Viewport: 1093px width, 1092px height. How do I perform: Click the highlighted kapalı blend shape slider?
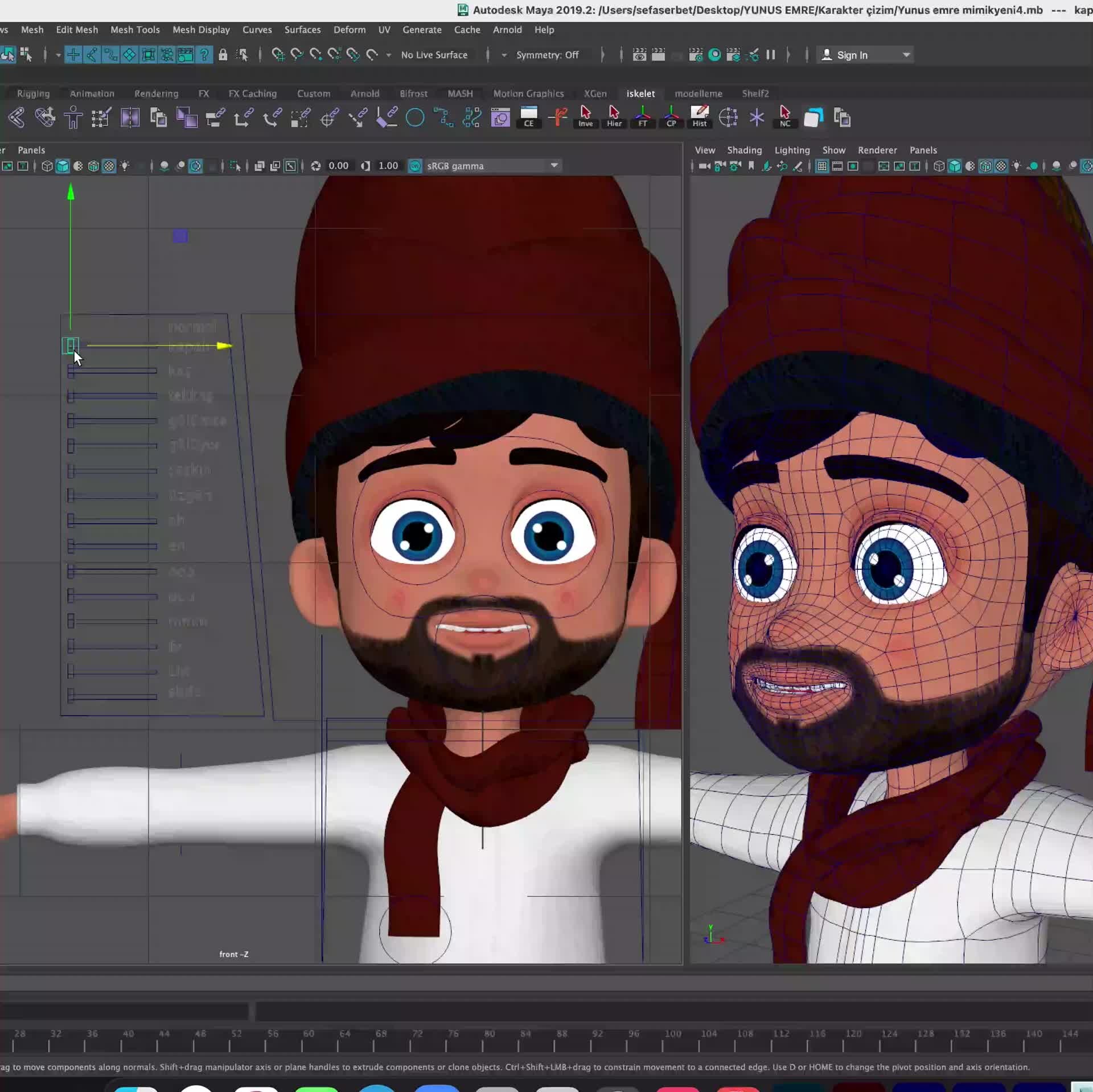pyautogui.click(x=71, y=346)
